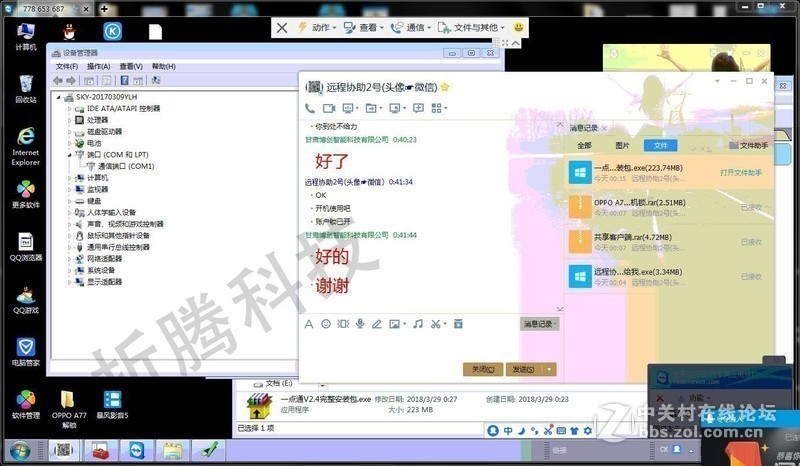This screenshot has width=800, height=466.
Task: Close the TeamViewer session with X toolbar button
Action: pyautogui.click(x=282, y=28)
